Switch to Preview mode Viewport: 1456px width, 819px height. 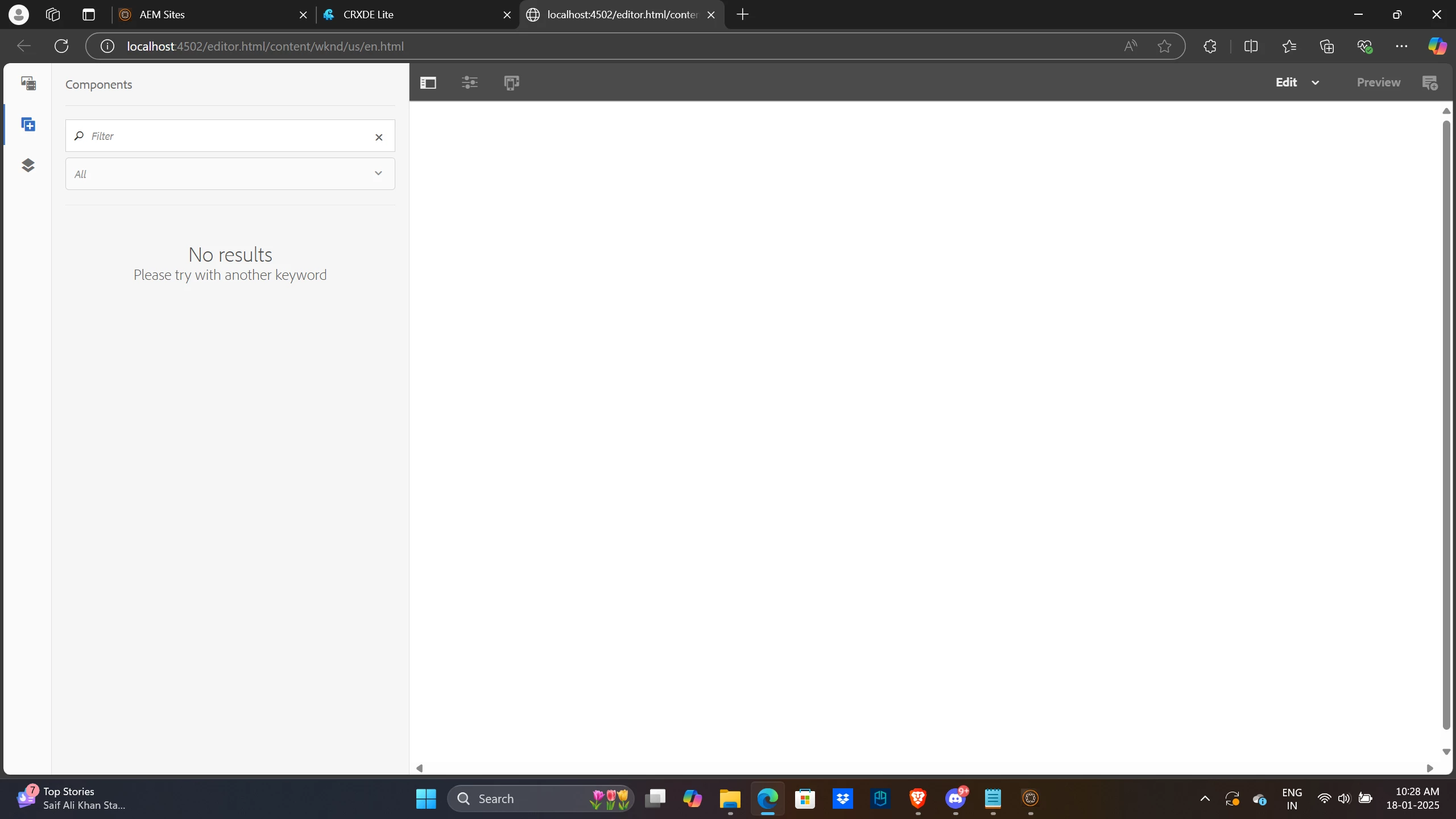1378,82
